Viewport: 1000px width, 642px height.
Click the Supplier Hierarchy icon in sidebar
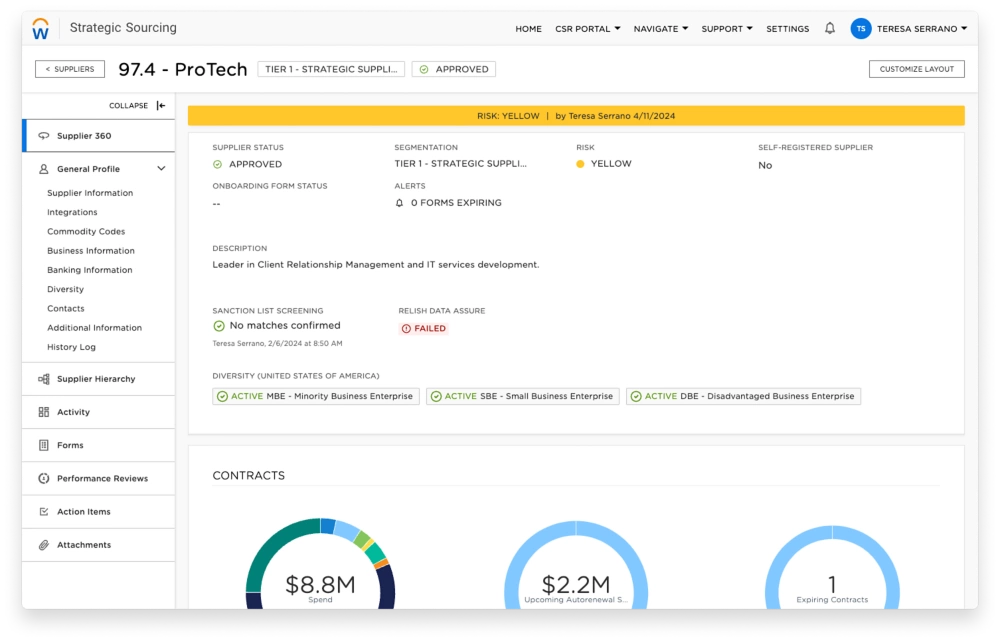coord(44,379)
